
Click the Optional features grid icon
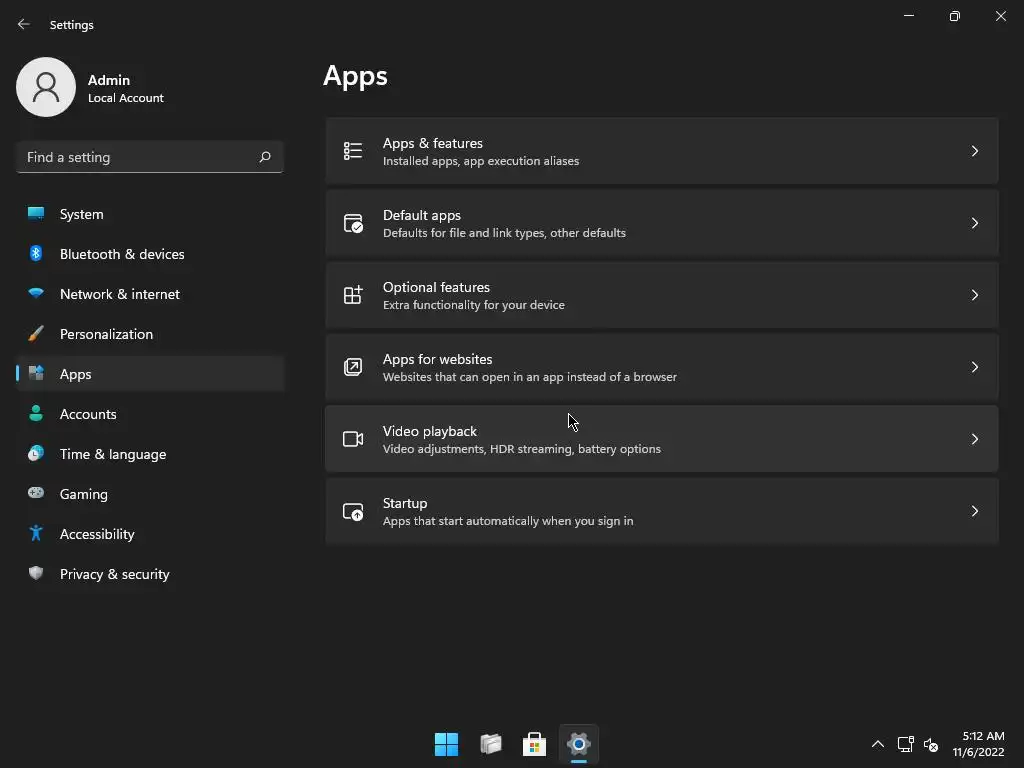tap(353, 295)
